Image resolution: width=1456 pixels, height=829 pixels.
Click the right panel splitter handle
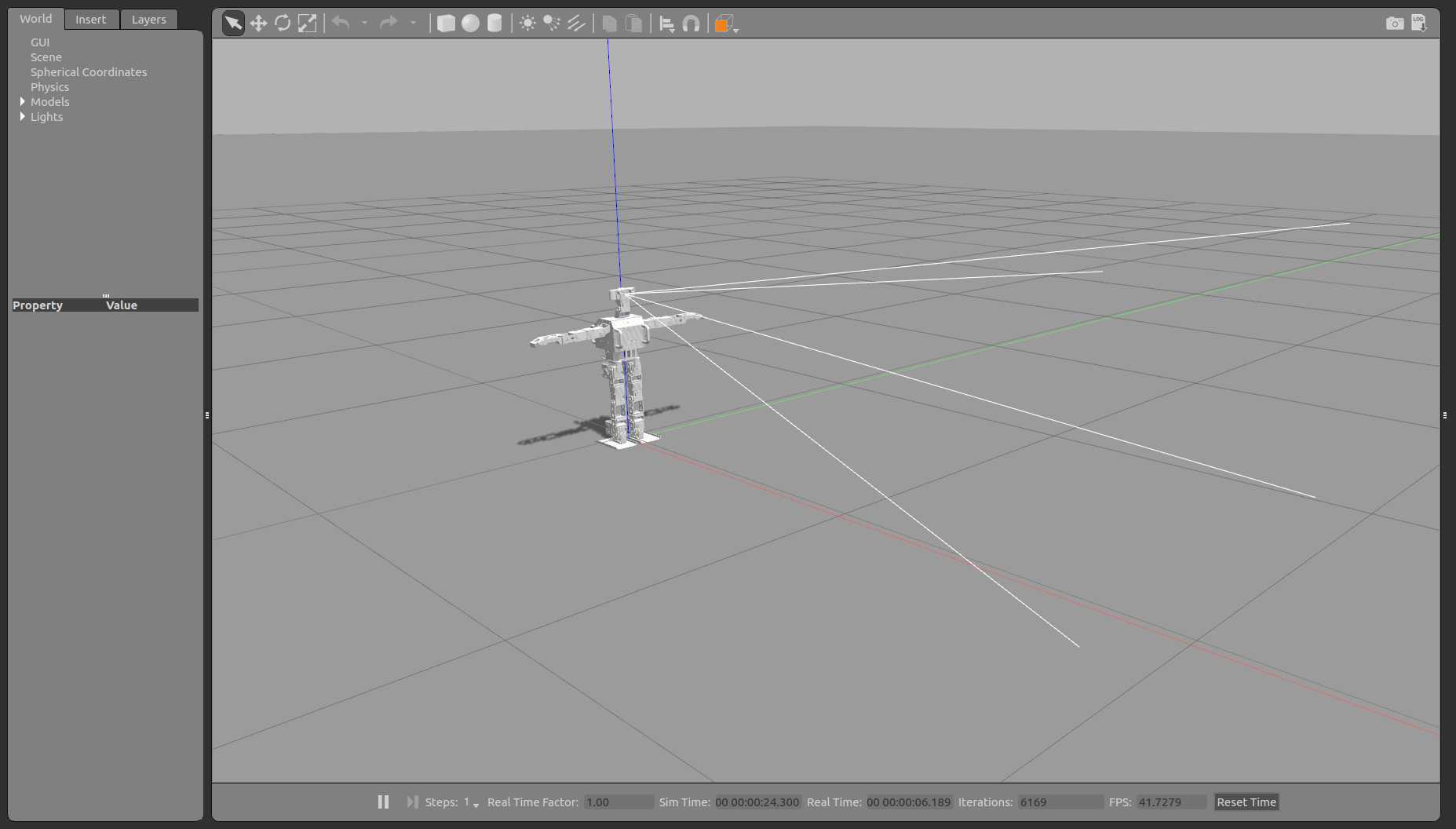pos(1445,415)
